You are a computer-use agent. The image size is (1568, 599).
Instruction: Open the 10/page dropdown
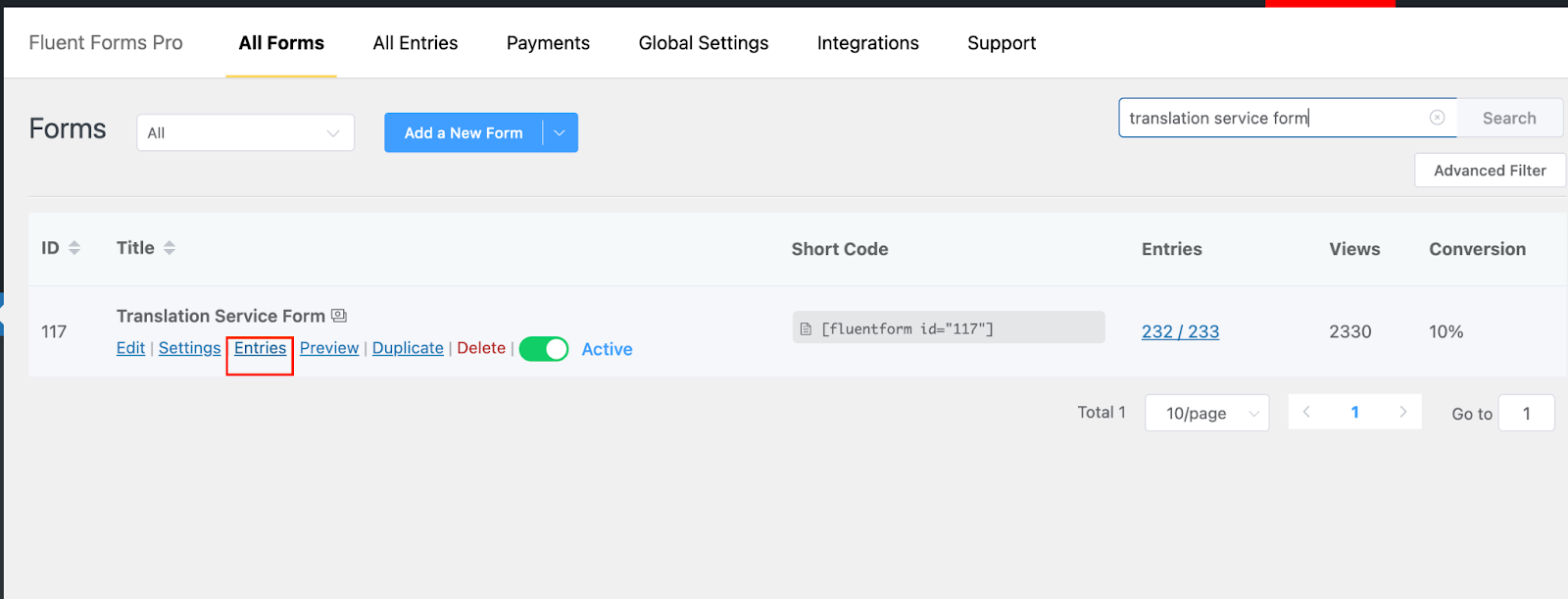pos(1206,413)
